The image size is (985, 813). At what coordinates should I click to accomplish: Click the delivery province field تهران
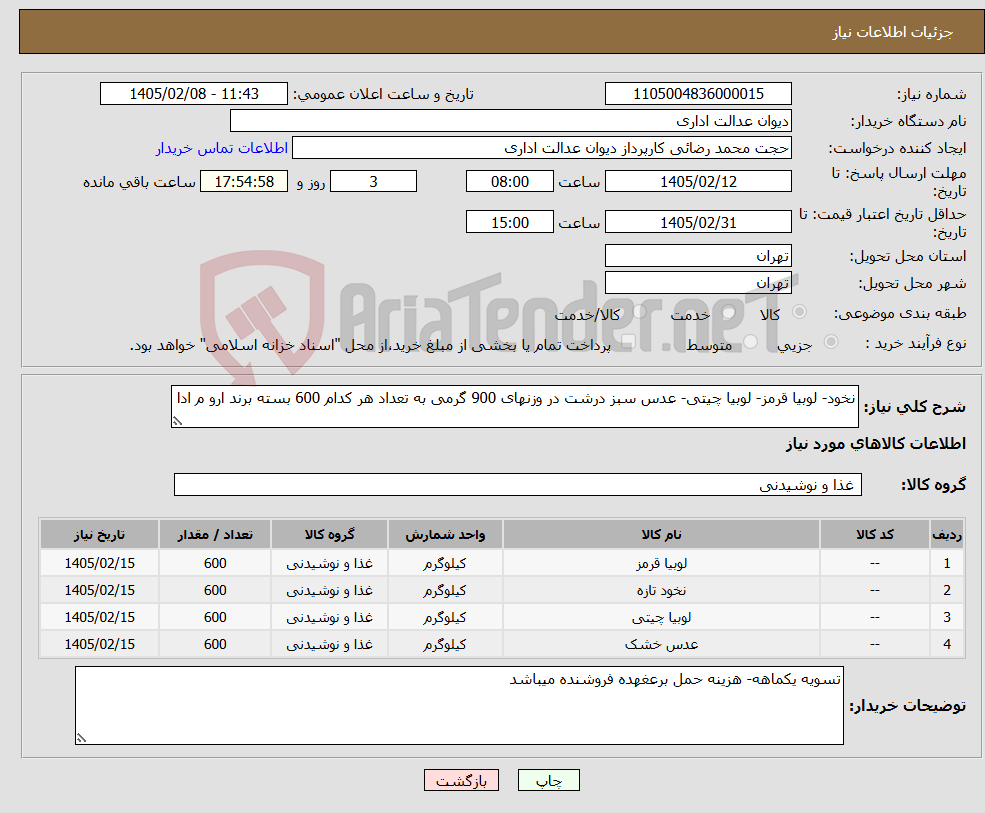coord(698,256)
